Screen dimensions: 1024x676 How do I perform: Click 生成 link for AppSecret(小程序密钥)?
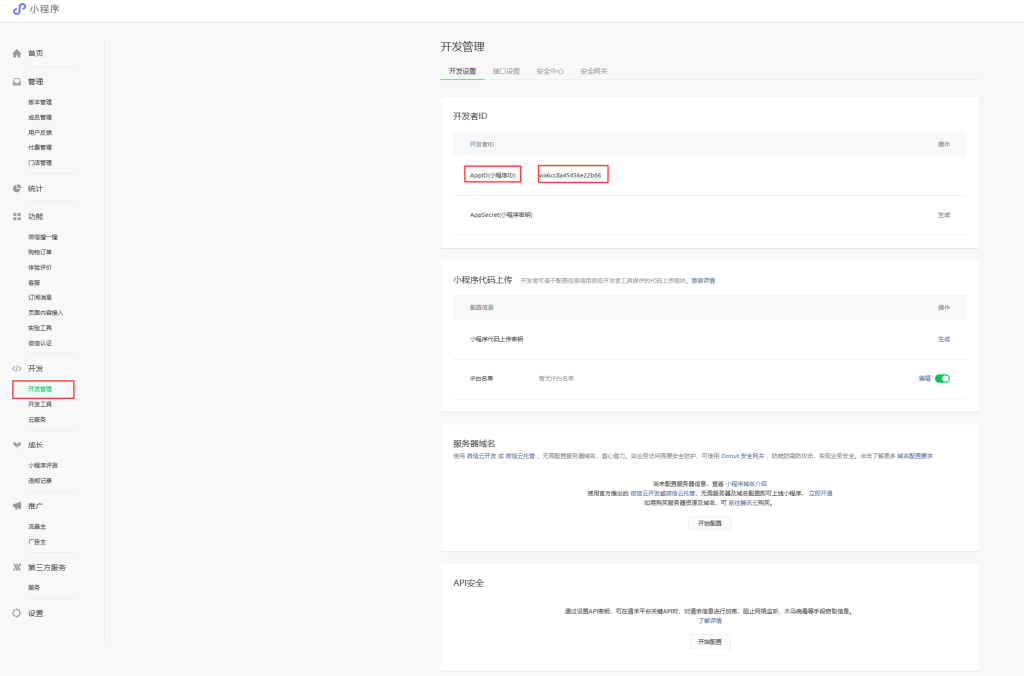tap(943, 215)
